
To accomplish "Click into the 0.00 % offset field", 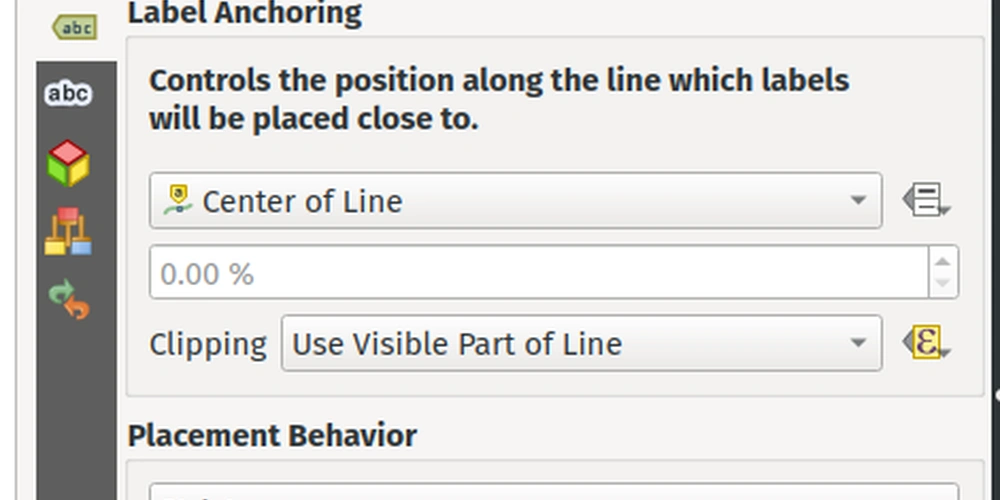I will click(539, 272).
